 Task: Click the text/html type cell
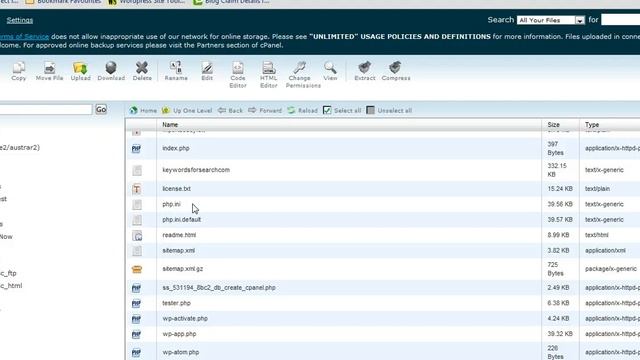coord(597,235)
